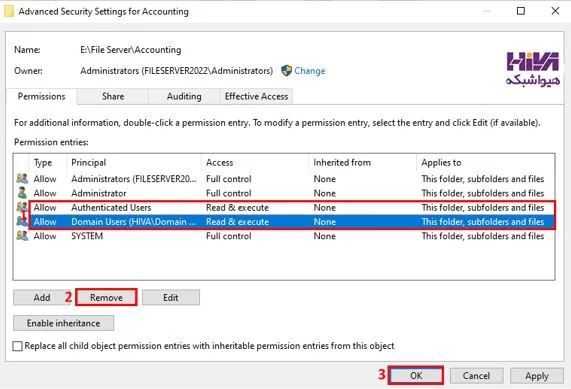
Task: Click the group icon of the Administrators entry
Action: click(x=22, y=178)
